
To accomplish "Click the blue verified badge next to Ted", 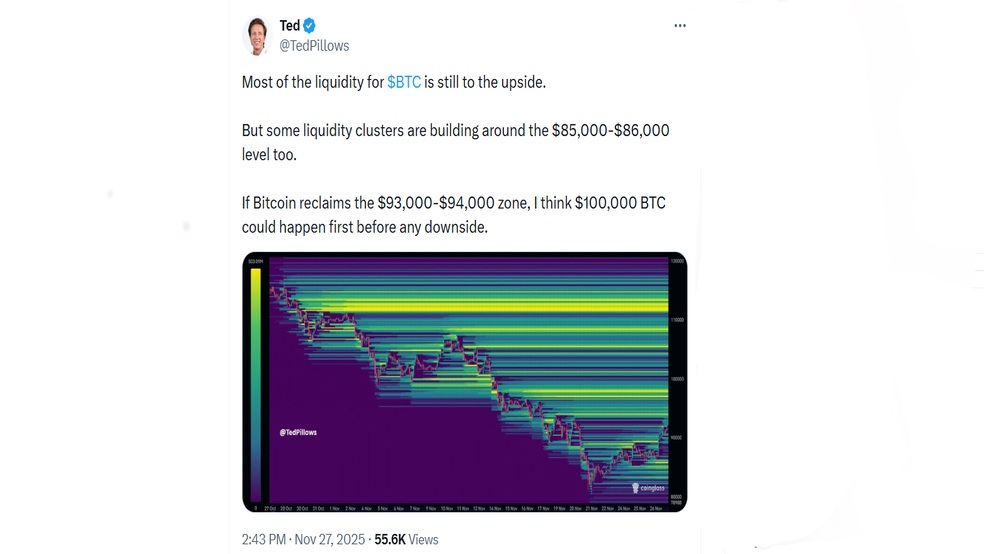I will click(310, 26).
